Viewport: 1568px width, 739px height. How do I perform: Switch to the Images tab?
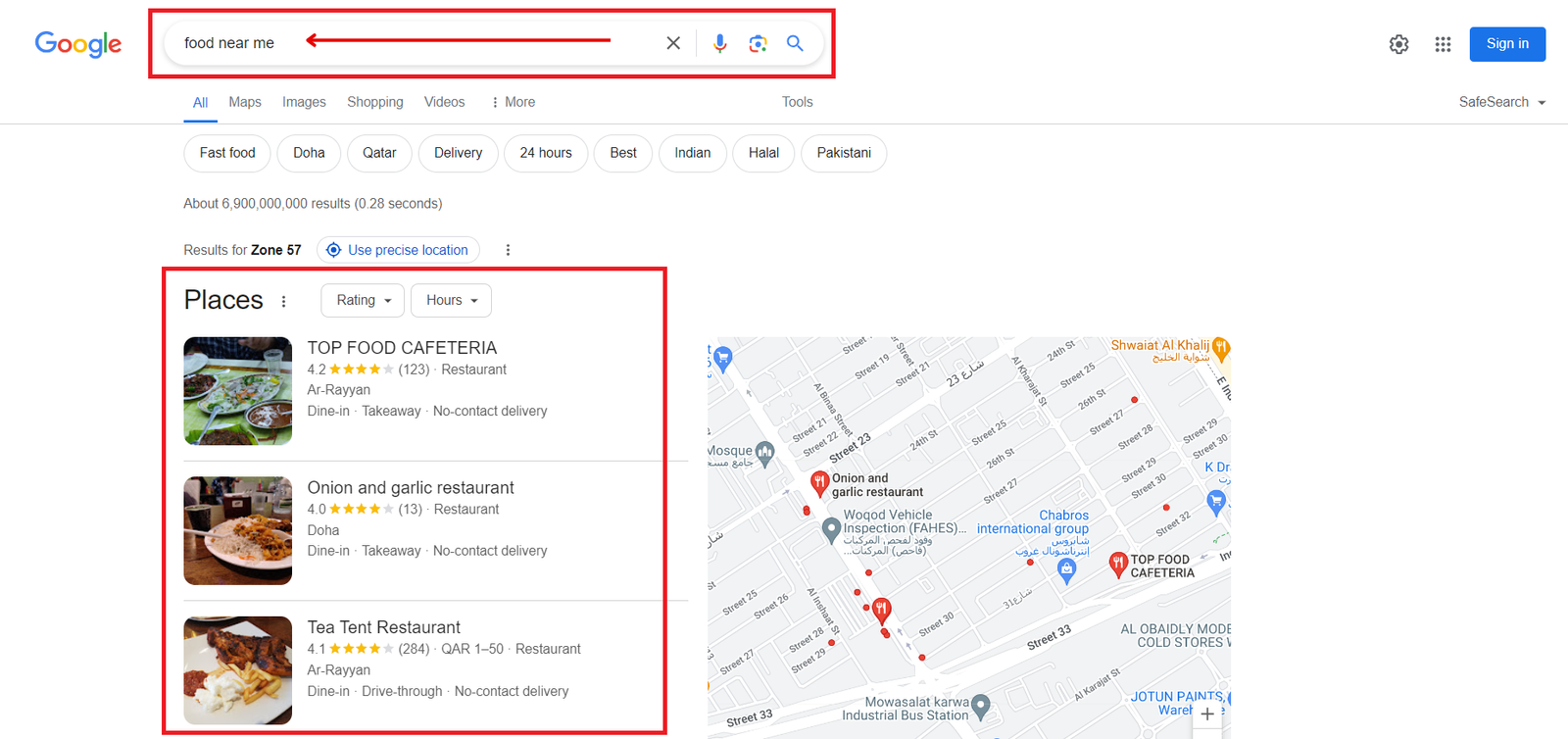point(304,102)
